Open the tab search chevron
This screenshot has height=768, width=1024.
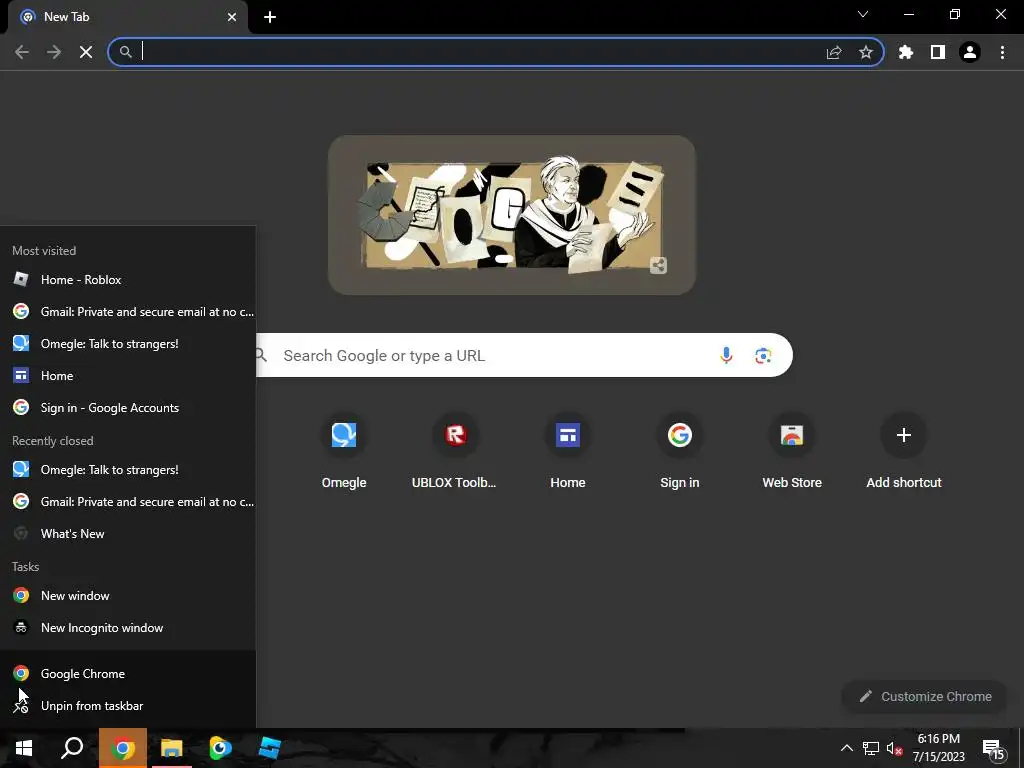863,14
